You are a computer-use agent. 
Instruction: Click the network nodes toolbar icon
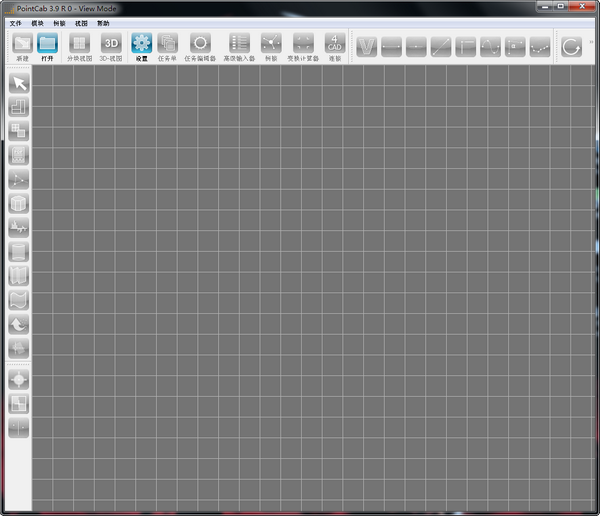coord(271,43)
